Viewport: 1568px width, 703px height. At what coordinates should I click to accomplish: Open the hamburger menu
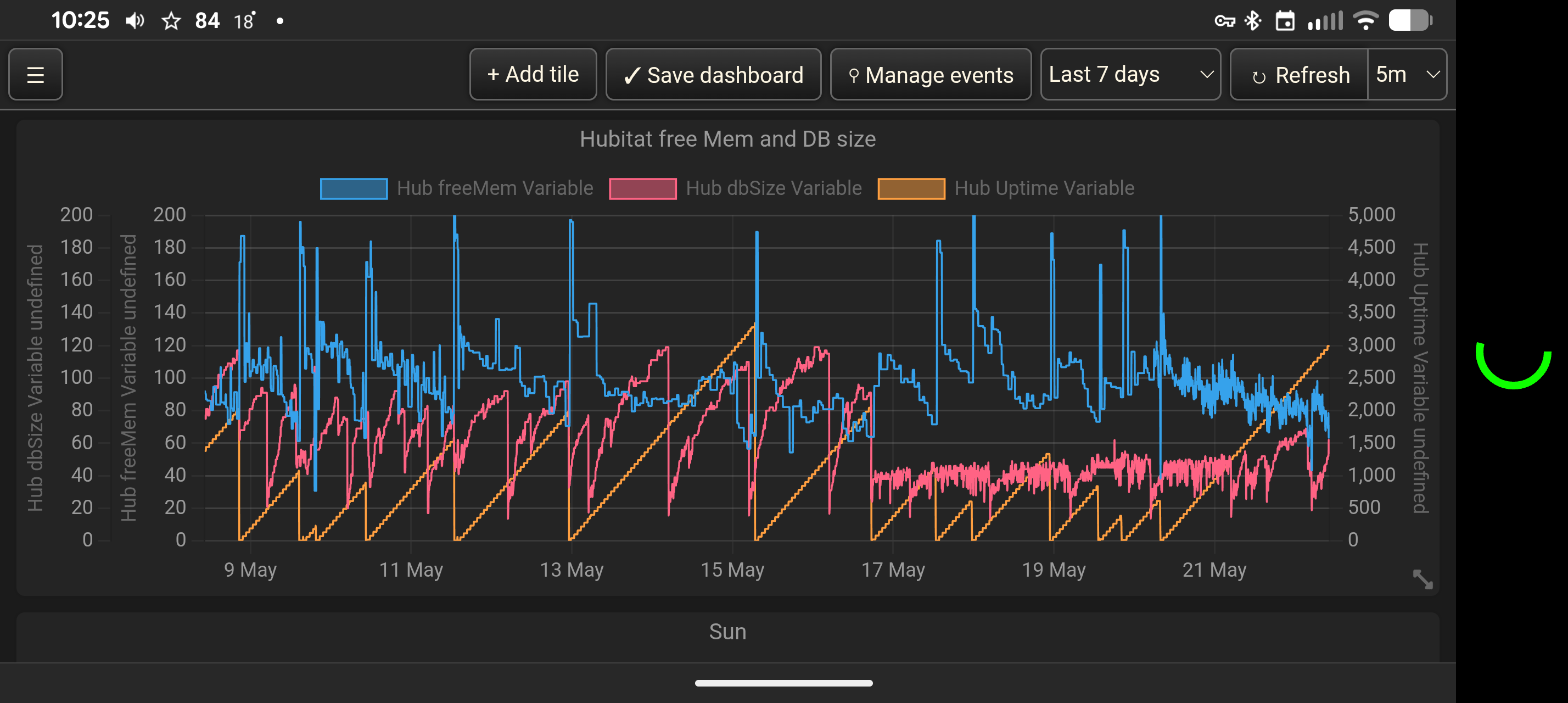(35, 74)
